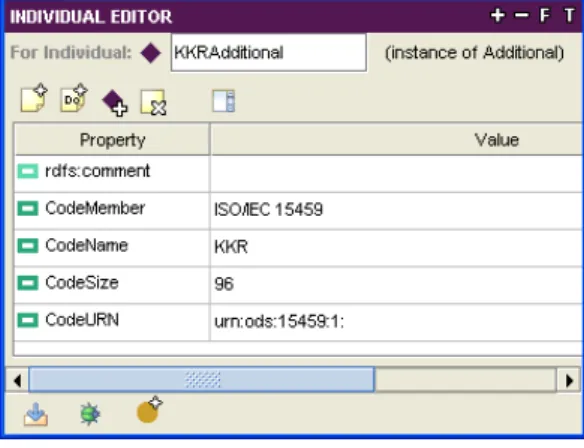
Task: Click the Delete annotation note icon
Action: tap(153, 102)
